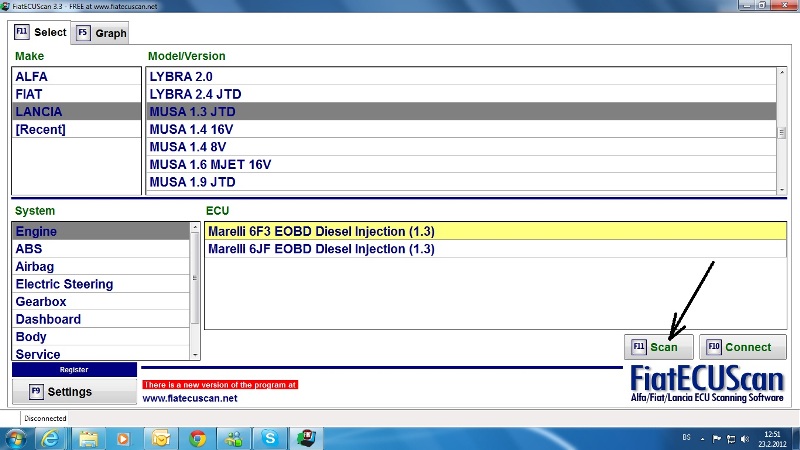Click the volume speaker tray icon
Screen dimensions: 800x450
(x=745, y=439)
